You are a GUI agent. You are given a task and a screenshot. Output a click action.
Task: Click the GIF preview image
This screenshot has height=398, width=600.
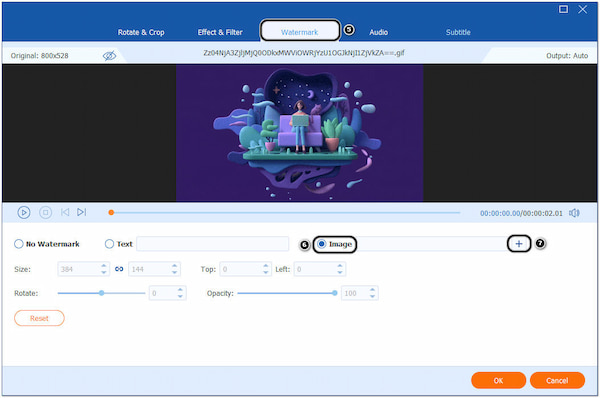tap(300, 133)
